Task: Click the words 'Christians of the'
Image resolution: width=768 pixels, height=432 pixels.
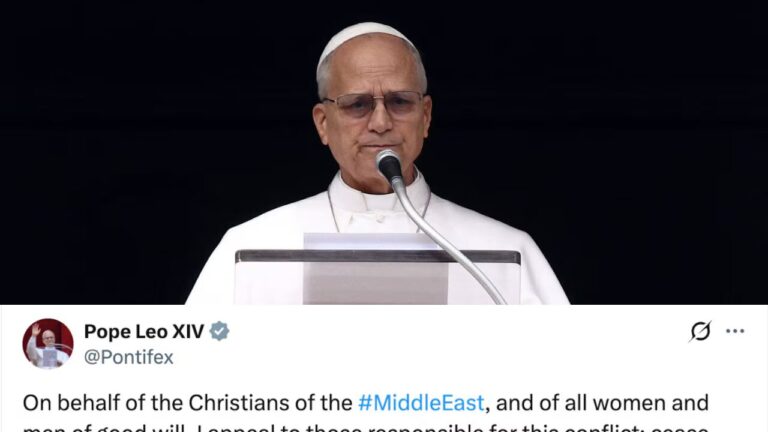Action: 270,403
